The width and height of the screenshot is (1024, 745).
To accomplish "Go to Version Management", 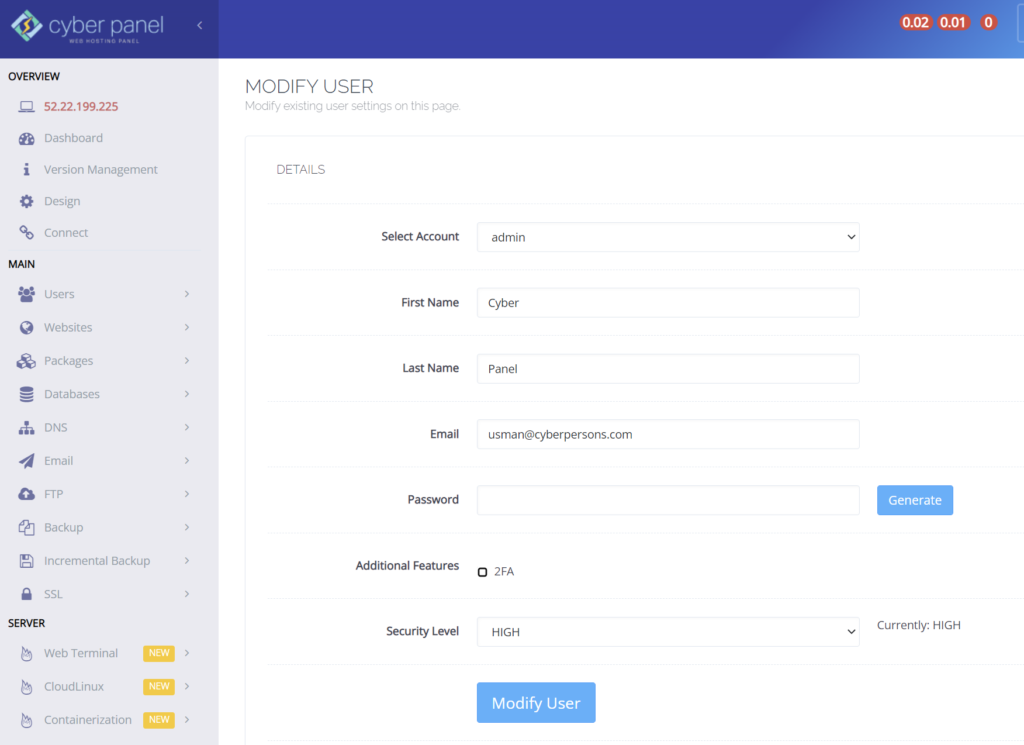I will point(101,169).
